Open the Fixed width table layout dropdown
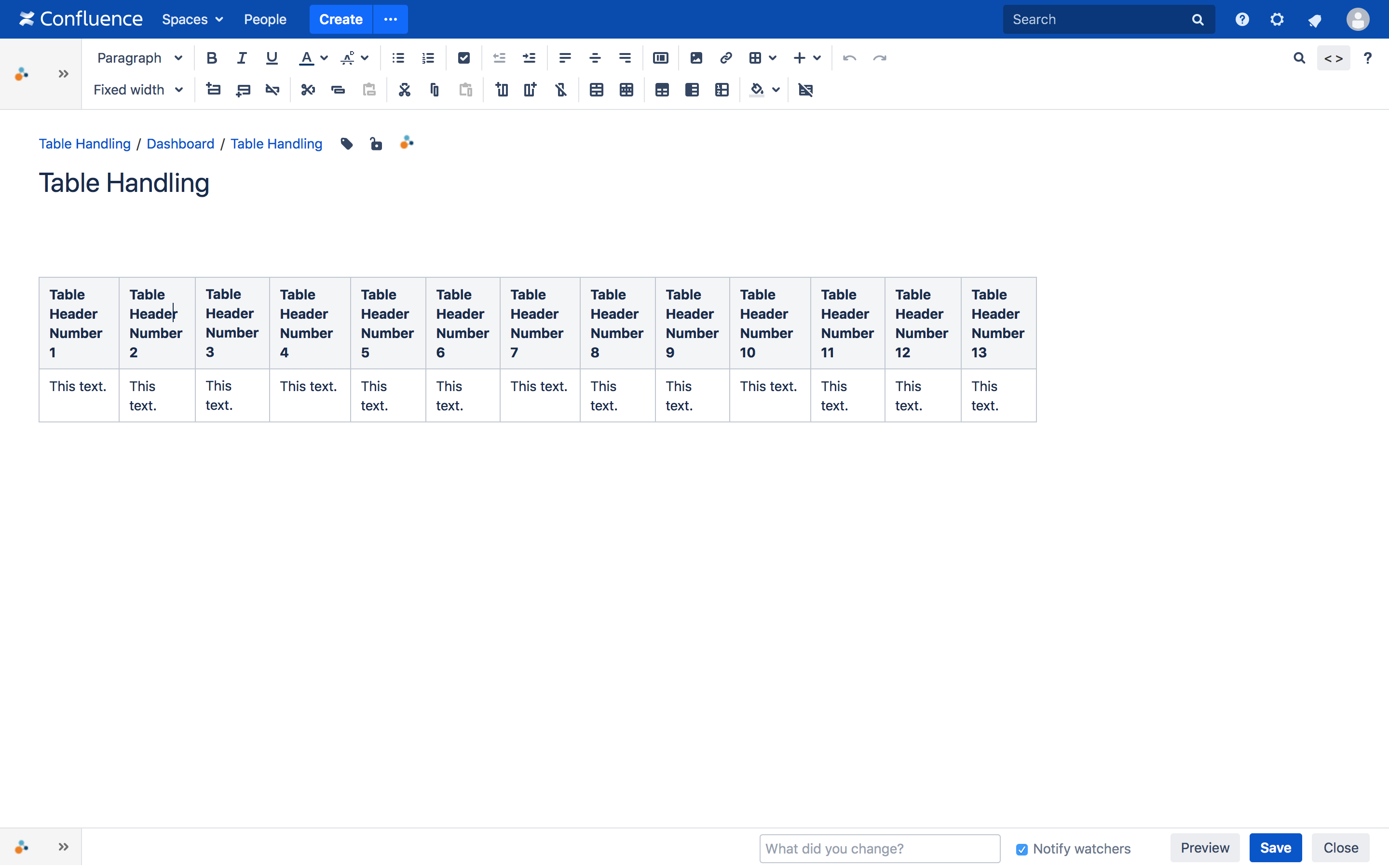Viewport: 1389px width, 868px height. click(x=138, y=90)
